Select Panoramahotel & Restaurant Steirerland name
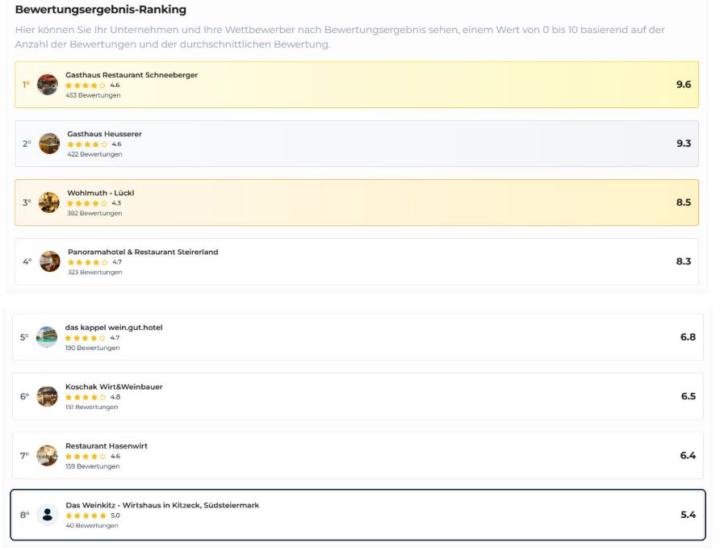This screenshot has height=551, width=720. point(143,252)
